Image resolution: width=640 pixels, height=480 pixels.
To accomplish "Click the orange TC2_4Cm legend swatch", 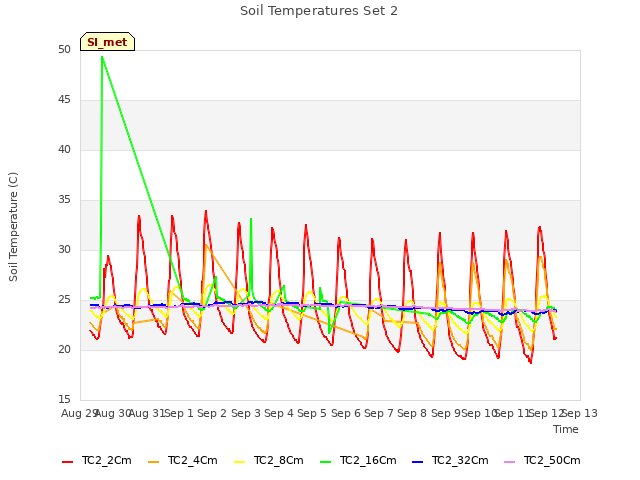I will coord(153,462).
